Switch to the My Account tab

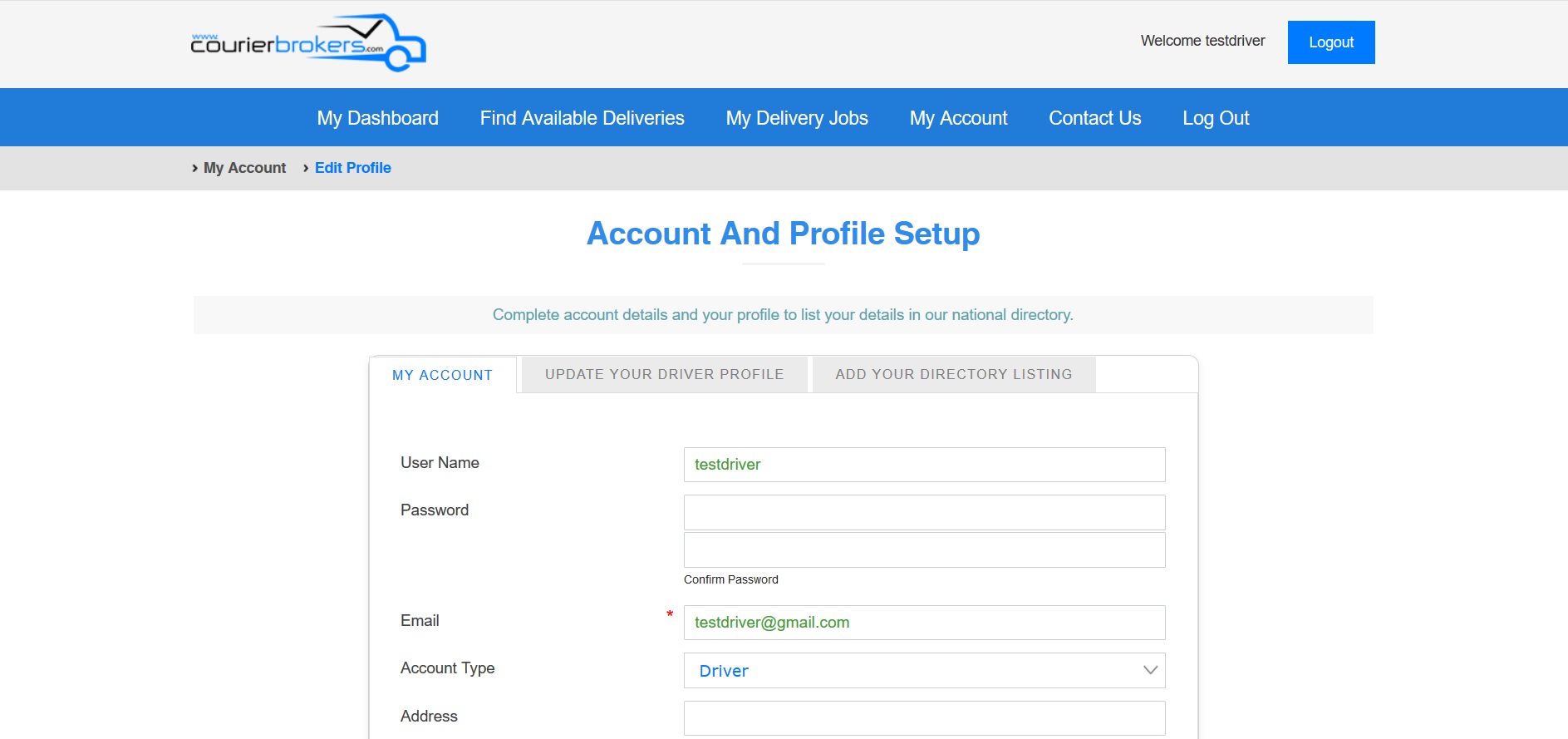pos(442,375)
